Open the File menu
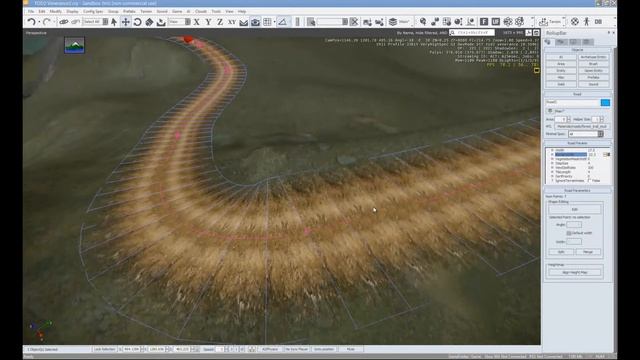The image size is (640, 360). [x=31, y=11]
